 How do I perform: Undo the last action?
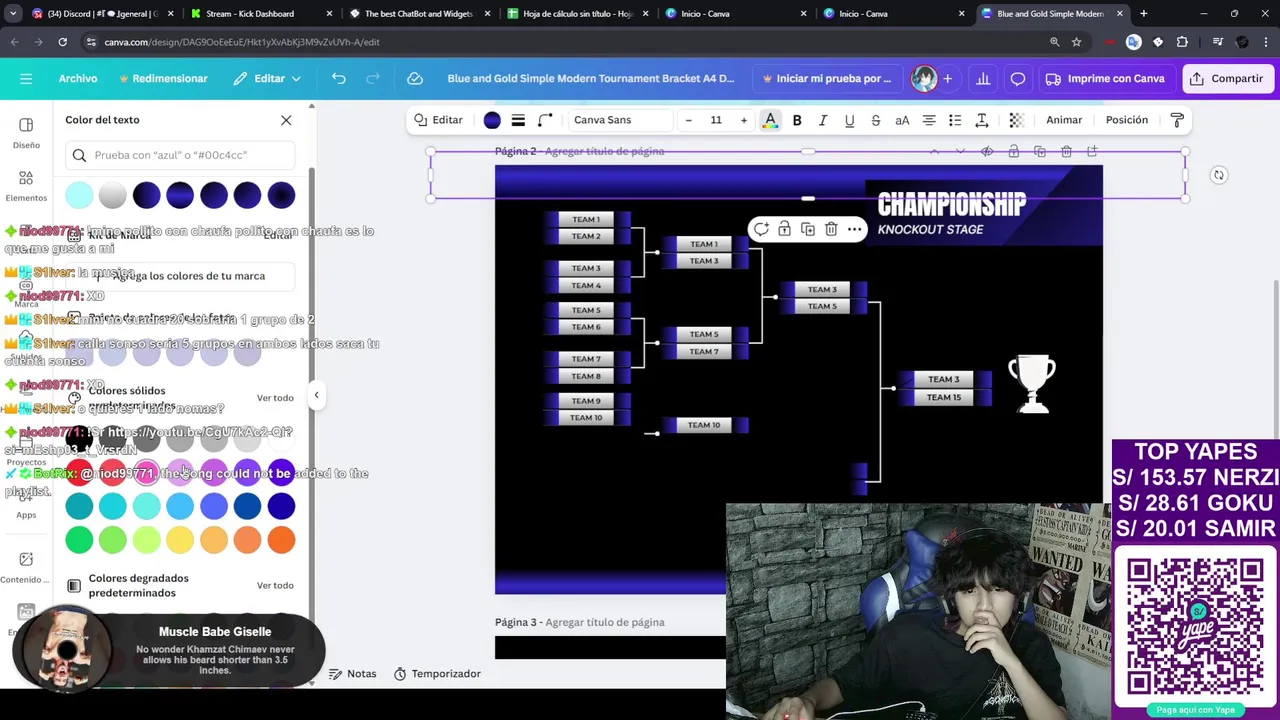pyautogui.click(x=339, y=78)
